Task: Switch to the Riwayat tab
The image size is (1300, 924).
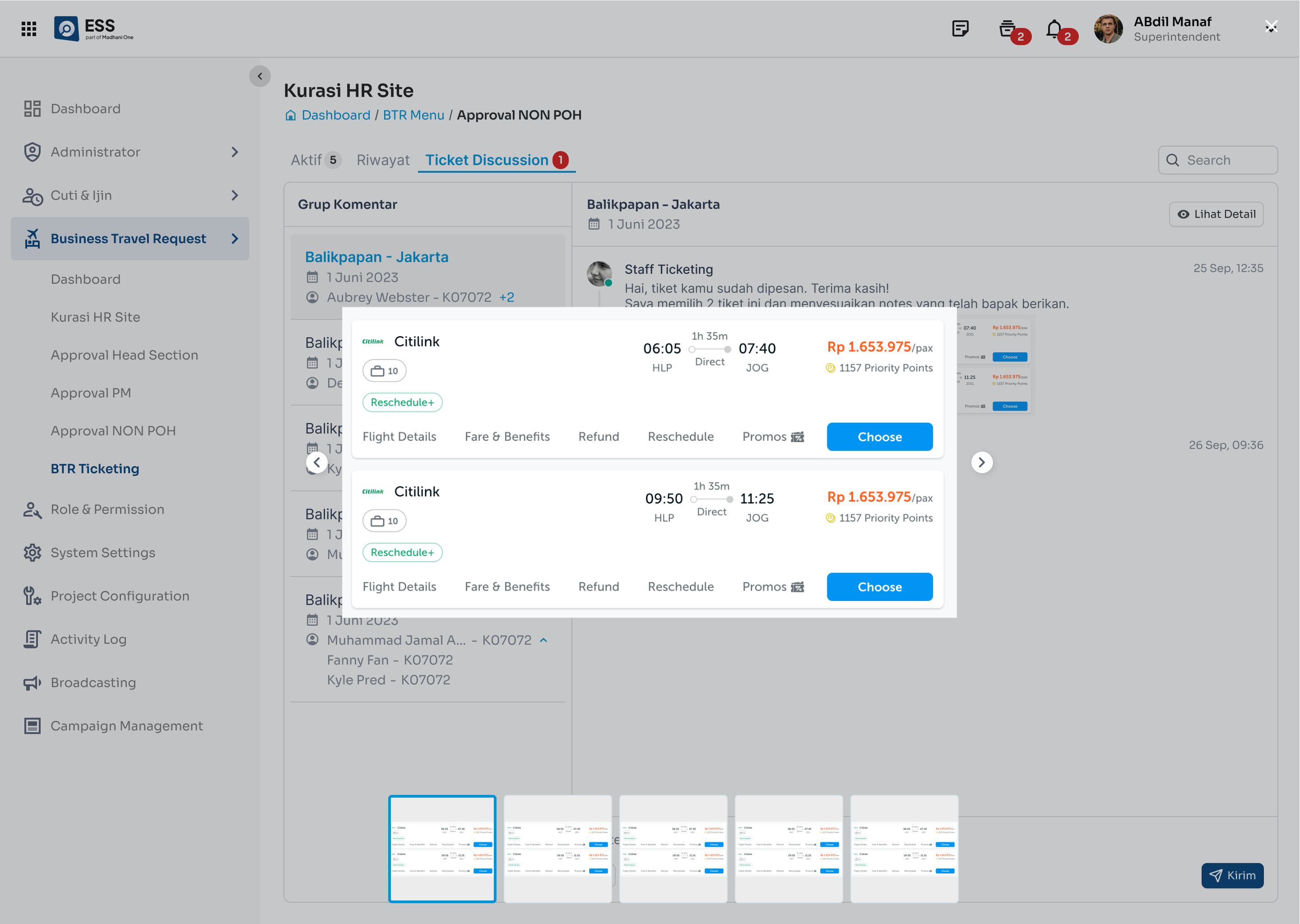Action: click(x=383, y=161)
